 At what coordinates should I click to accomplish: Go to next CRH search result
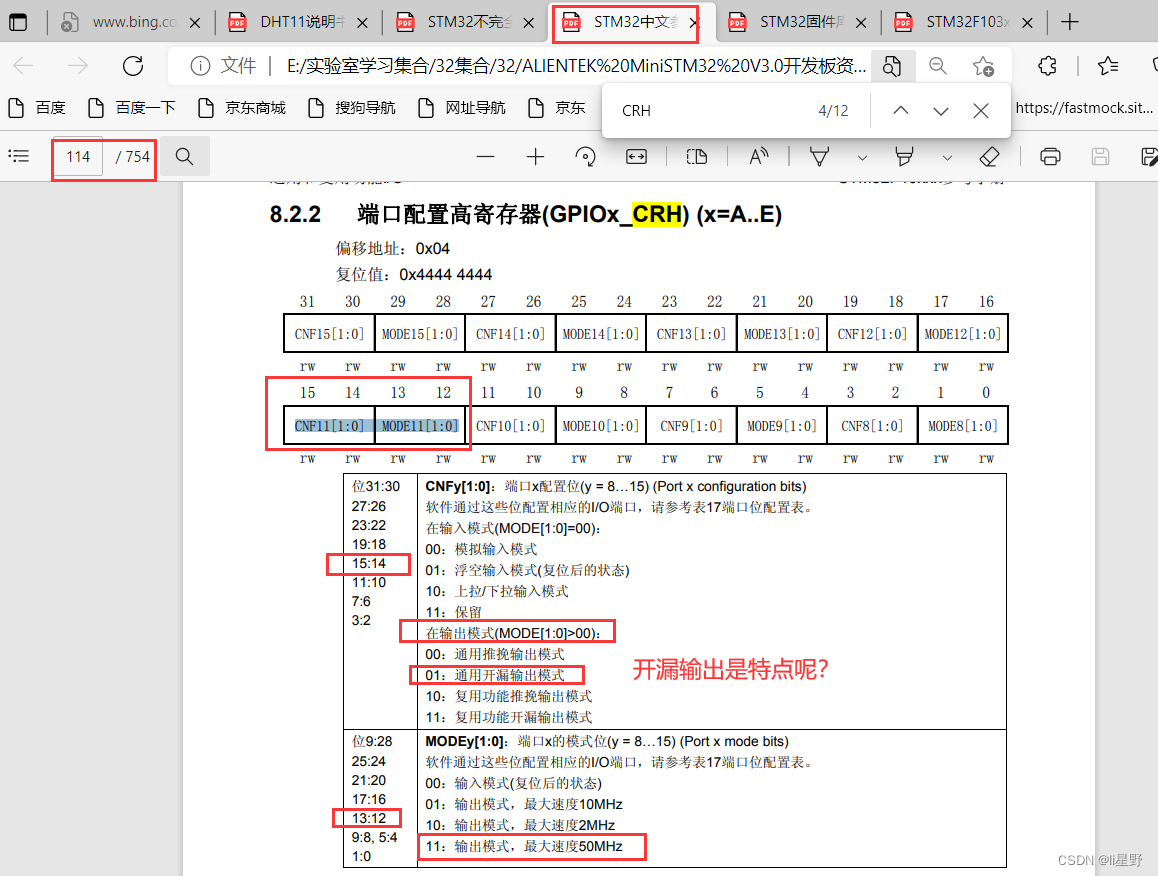(x=940, y=111)
